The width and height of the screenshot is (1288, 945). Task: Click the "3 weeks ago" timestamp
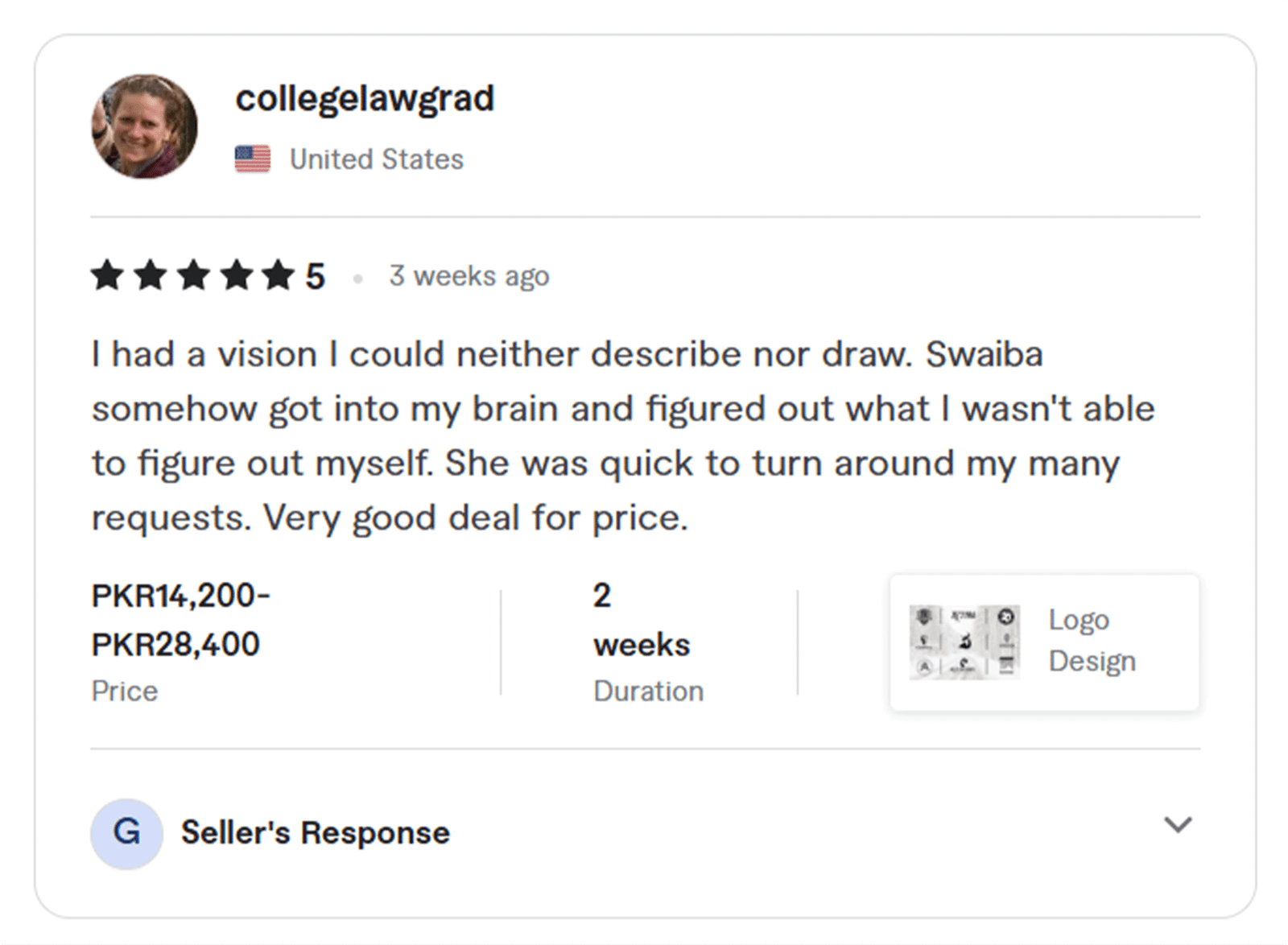coord(469,276)
